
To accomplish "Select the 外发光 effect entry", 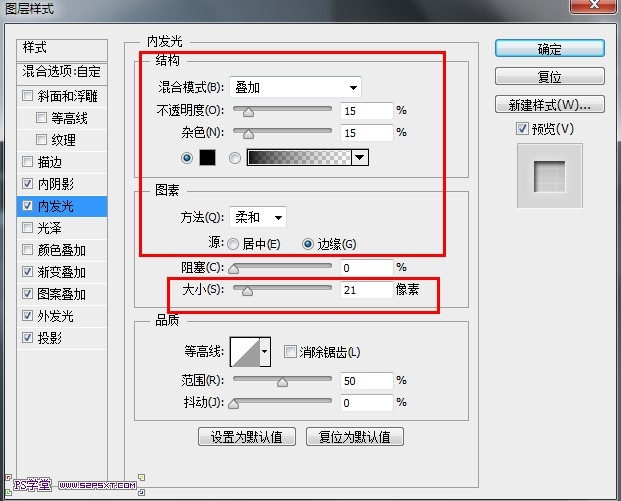I will (x=55, y=316).
